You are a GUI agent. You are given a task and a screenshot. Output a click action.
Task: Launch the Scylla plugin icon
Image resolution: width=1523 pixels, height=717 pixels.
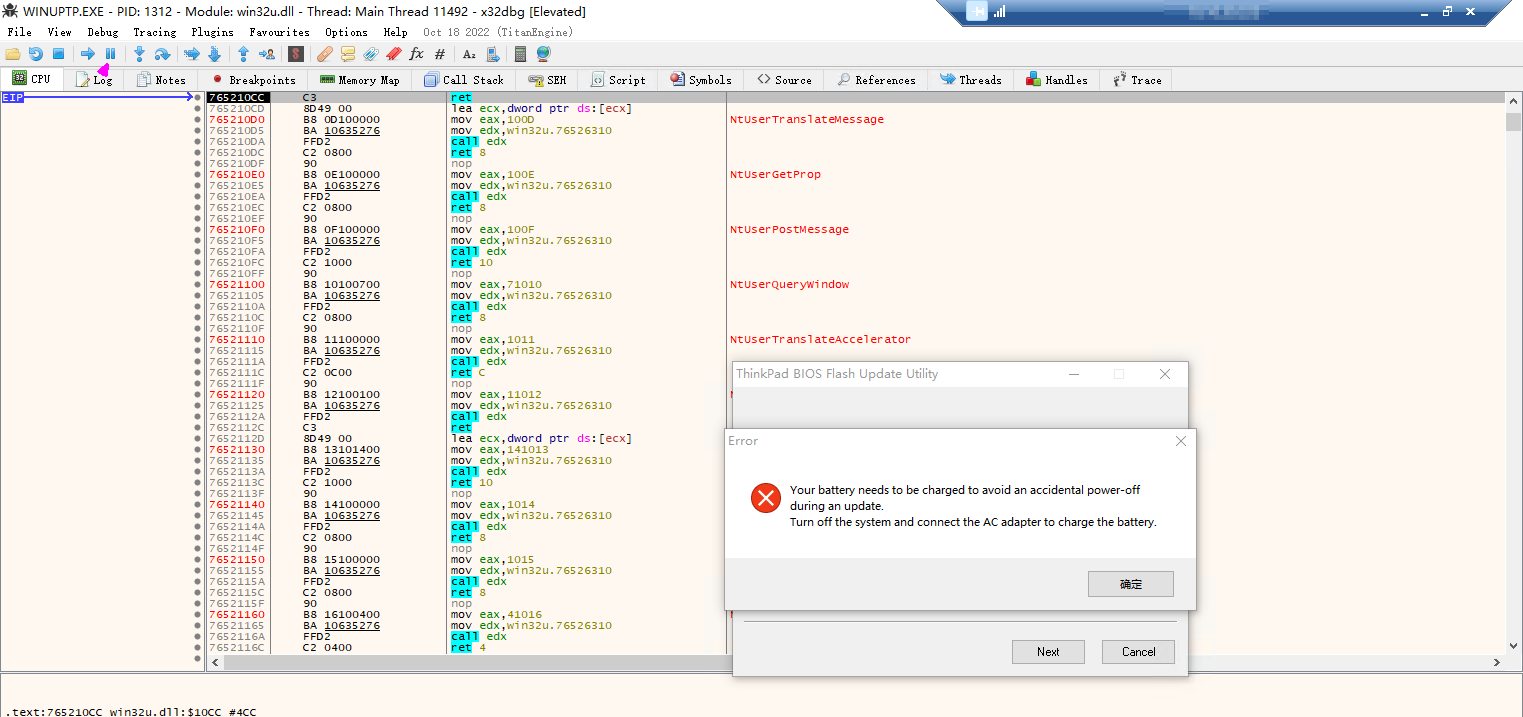coord(296,54)
